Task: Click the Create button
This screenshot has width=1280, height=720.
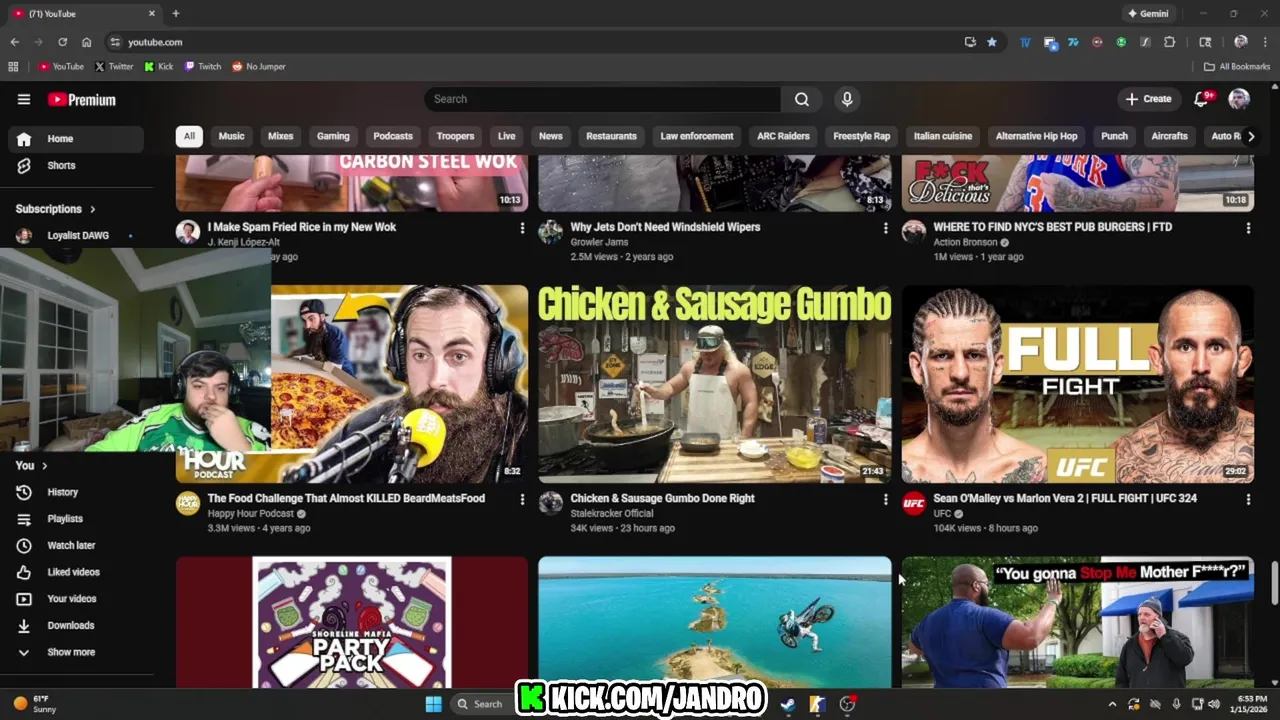Action: tap(1148, 99)
